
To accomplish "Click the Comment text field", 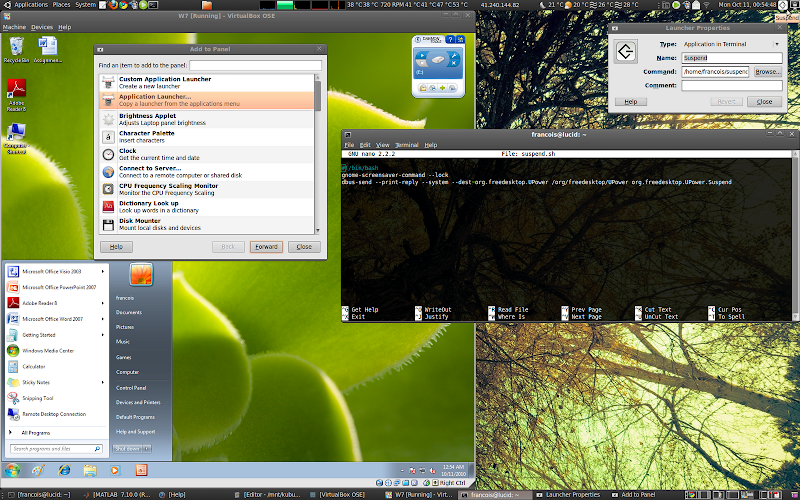I will click(x=731, y=86).
